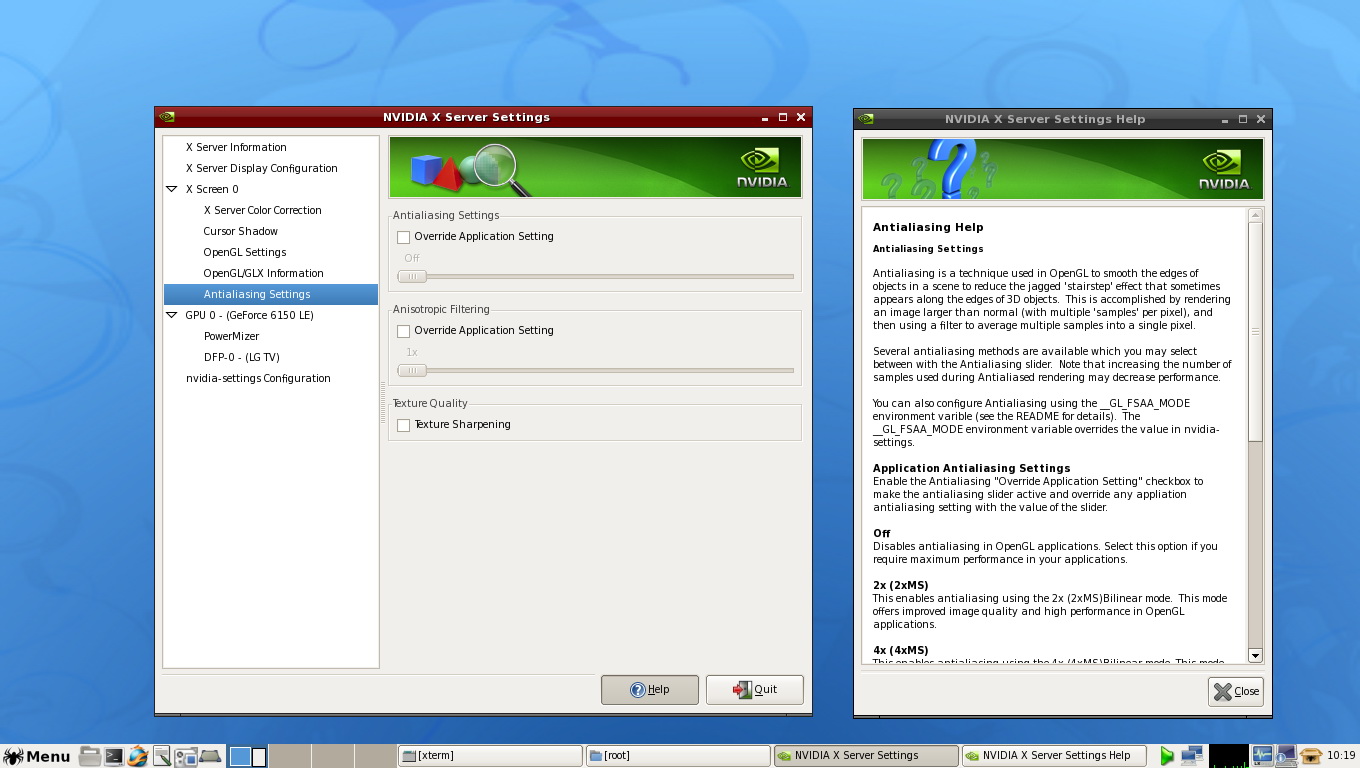
Task: Maximize the Settings Help window
Action: coord(1243,119)
